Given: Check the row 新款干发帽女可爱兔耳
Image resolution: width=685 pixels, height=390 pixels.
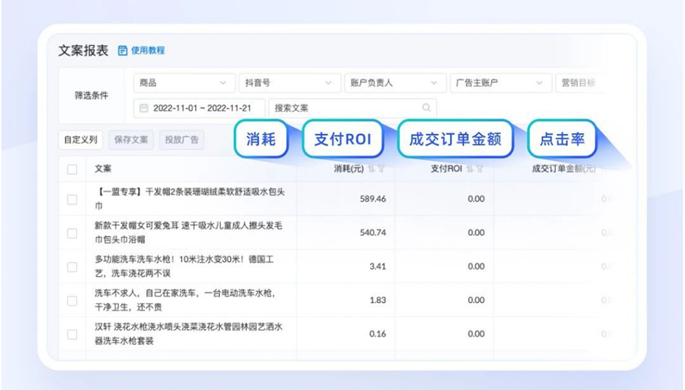Looking at the screenshot, I should 72,233.
